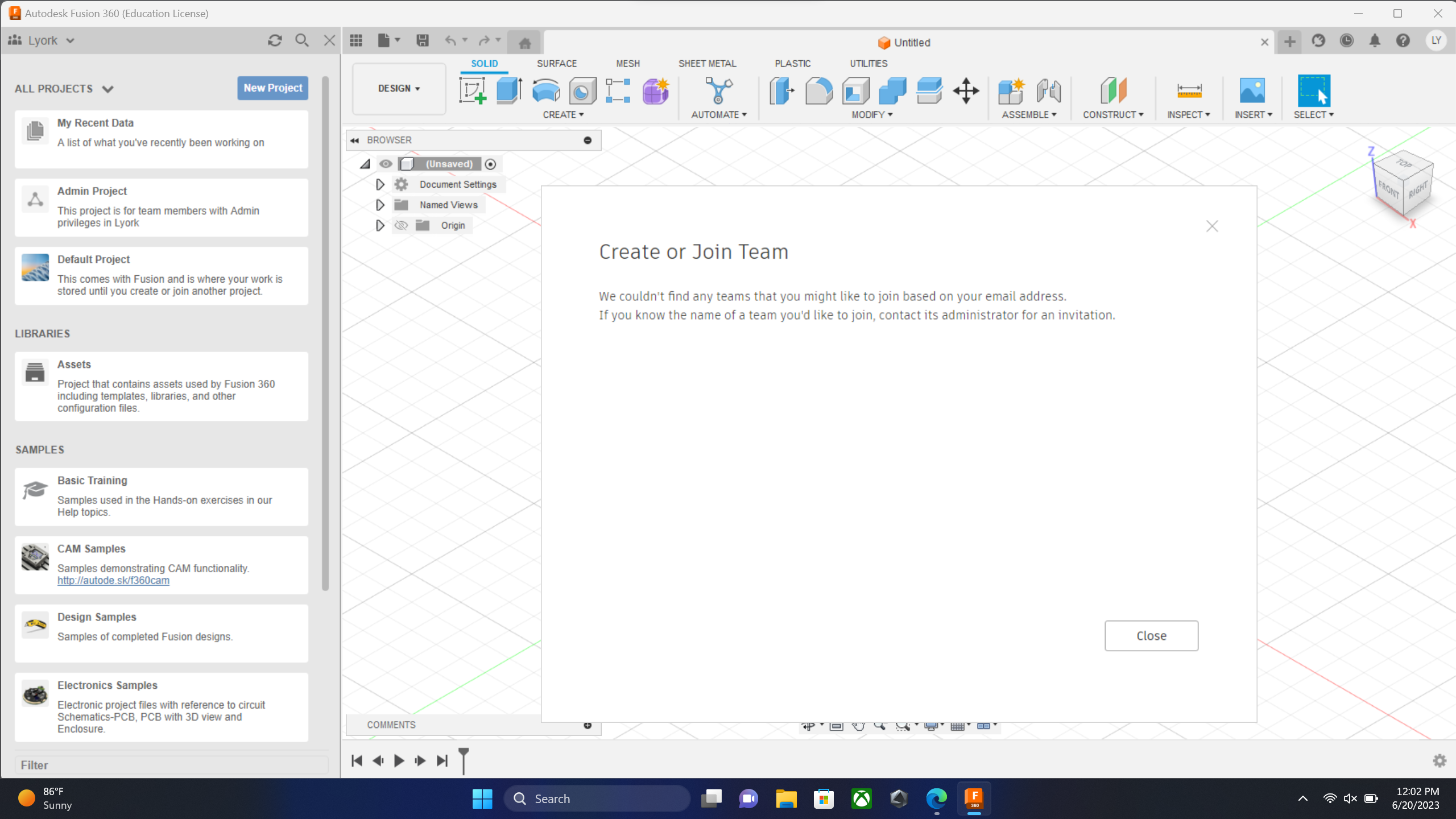
Task: Click the Filter input field
Action: pyautogui.click(x=172, y=766)
